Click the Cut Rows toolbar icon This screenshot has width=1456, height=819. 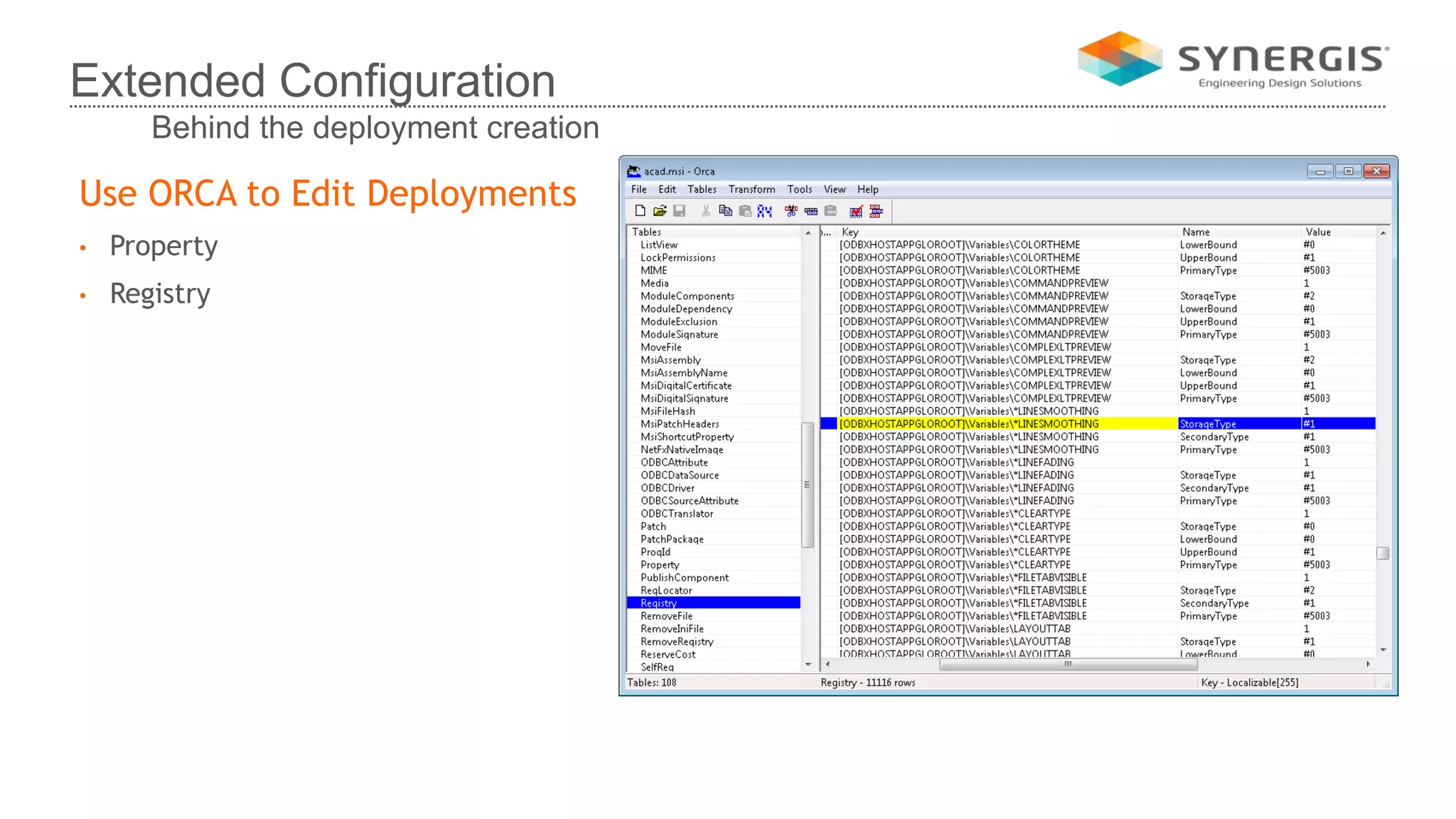[791, 211]
